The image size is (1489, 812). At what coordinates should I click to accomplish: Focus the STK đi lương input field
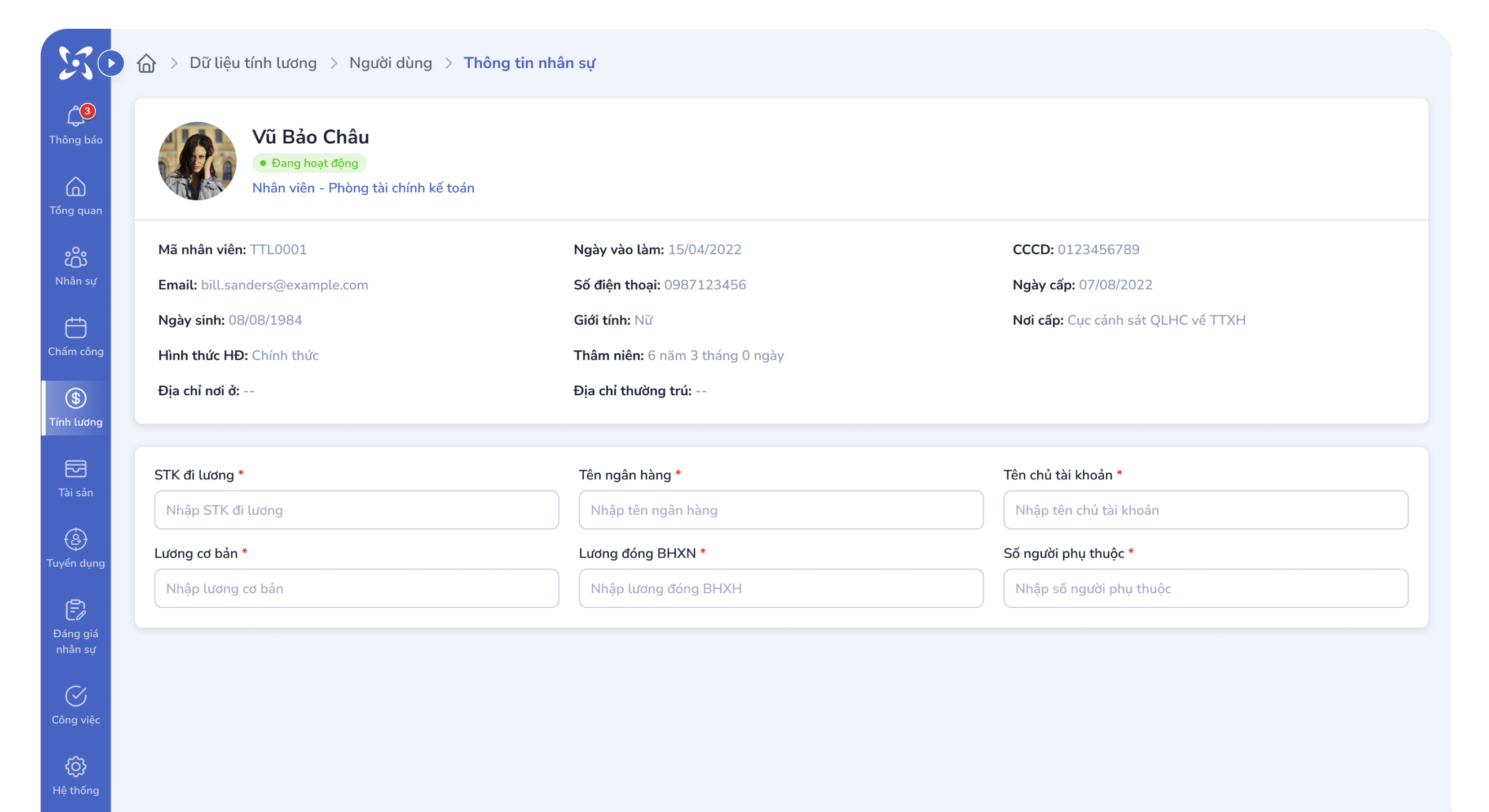coord(356,510)
